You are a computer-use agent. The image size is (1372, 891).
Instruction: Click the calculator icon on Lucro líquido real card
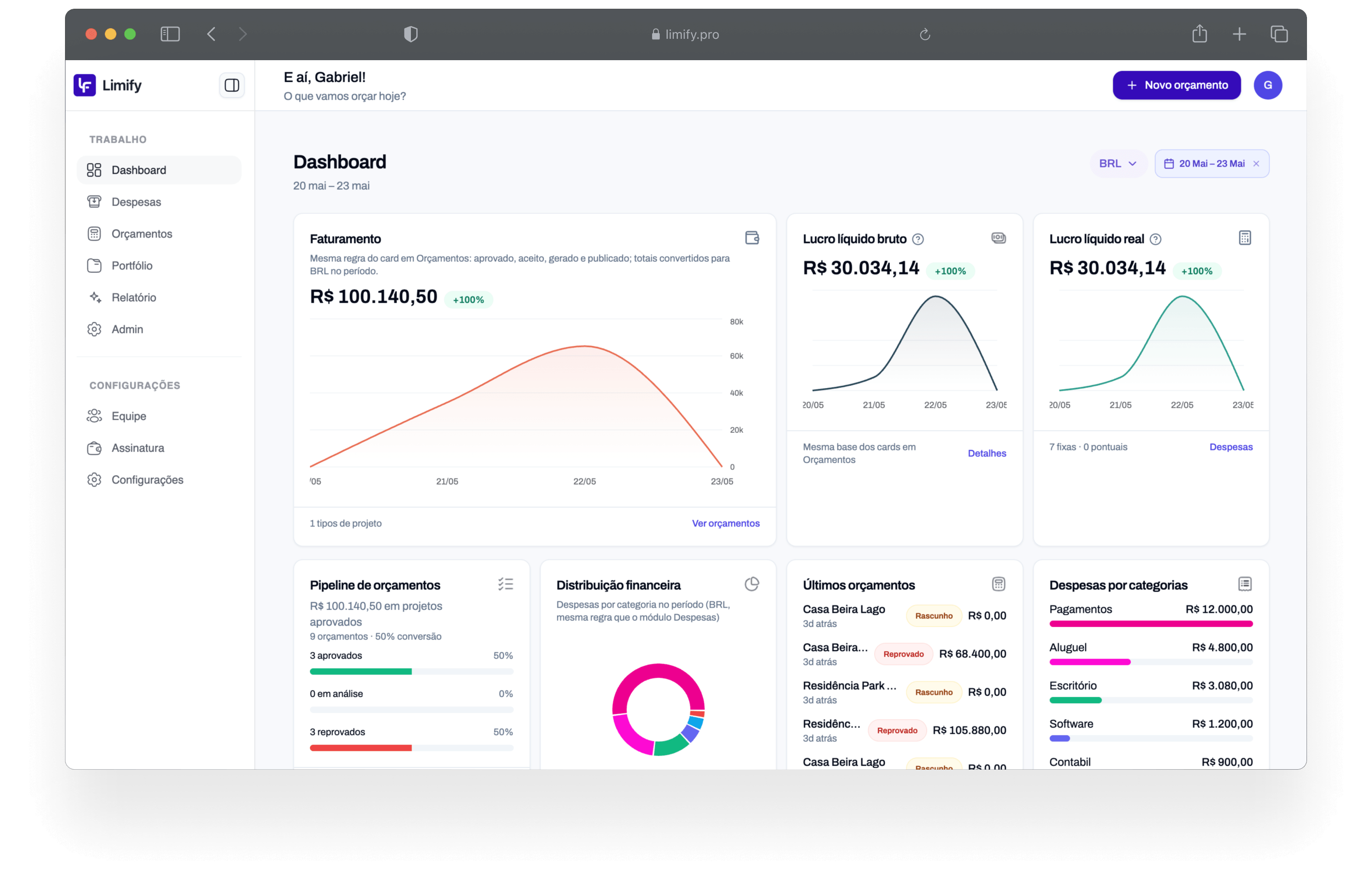tap(1244, 238)
